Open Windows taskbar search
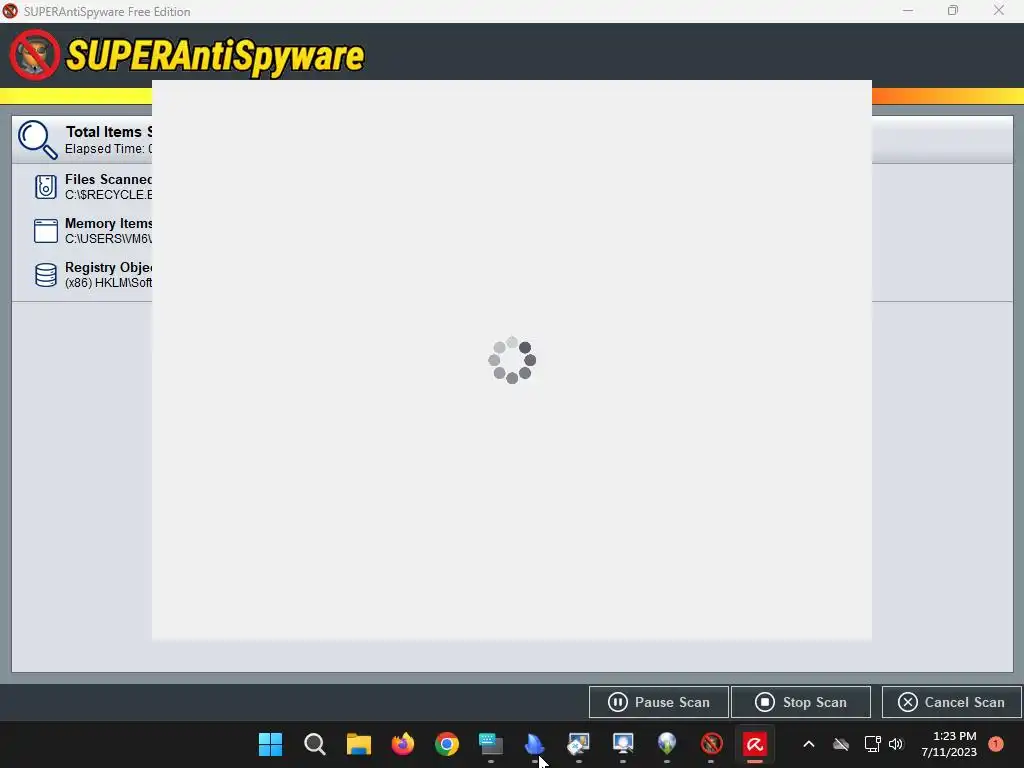The width and height of the screenshot is (1024, 768). pyautogui.click(x=315, y=744)
